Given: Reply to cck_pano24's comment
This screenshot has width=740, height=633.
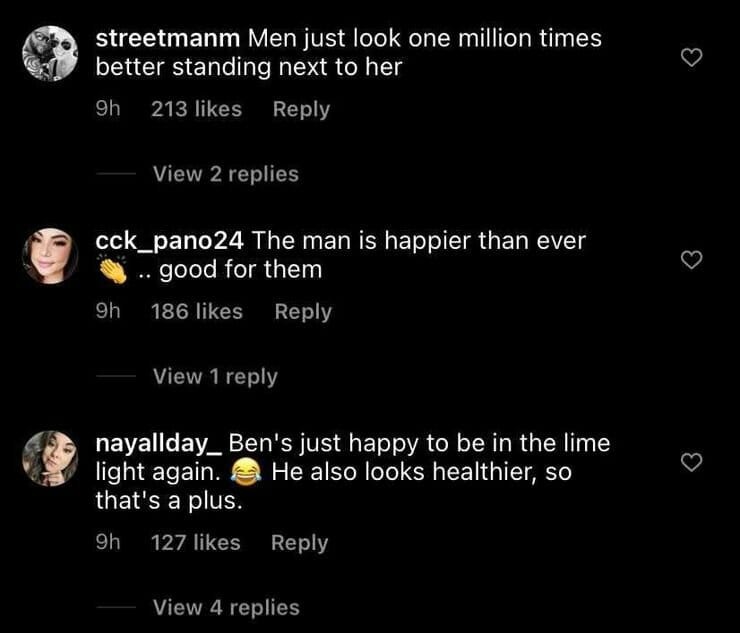Looking at the screenshot, I should click(x=302, y=312).
